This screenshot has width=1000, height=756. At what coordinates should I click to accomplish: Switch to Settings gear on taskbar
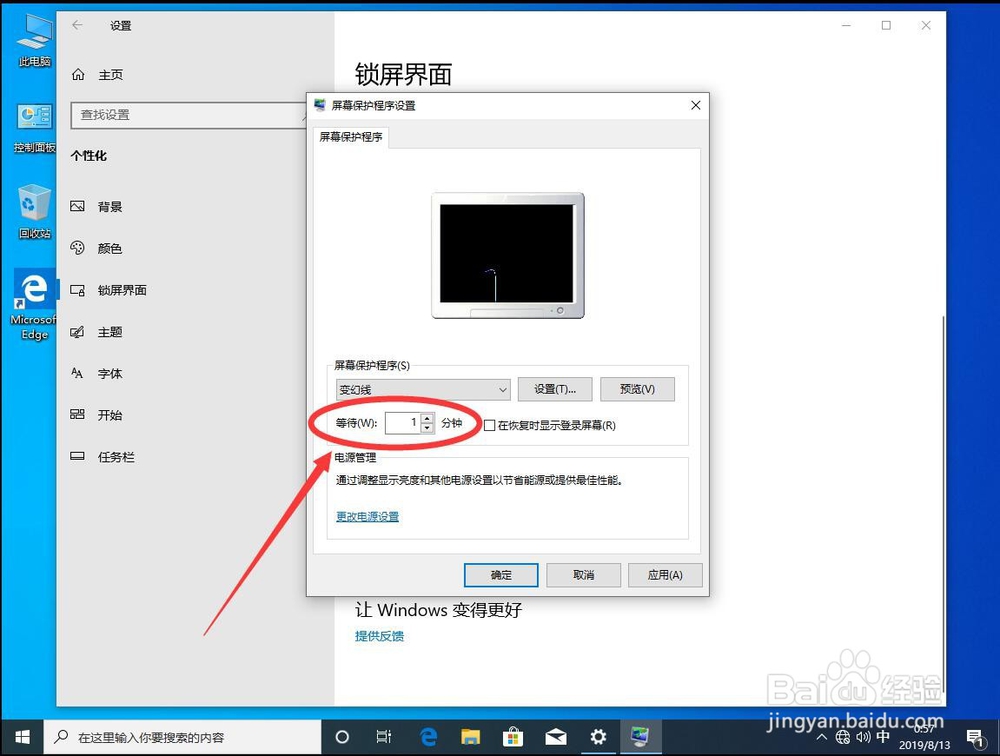coord(598,737)
